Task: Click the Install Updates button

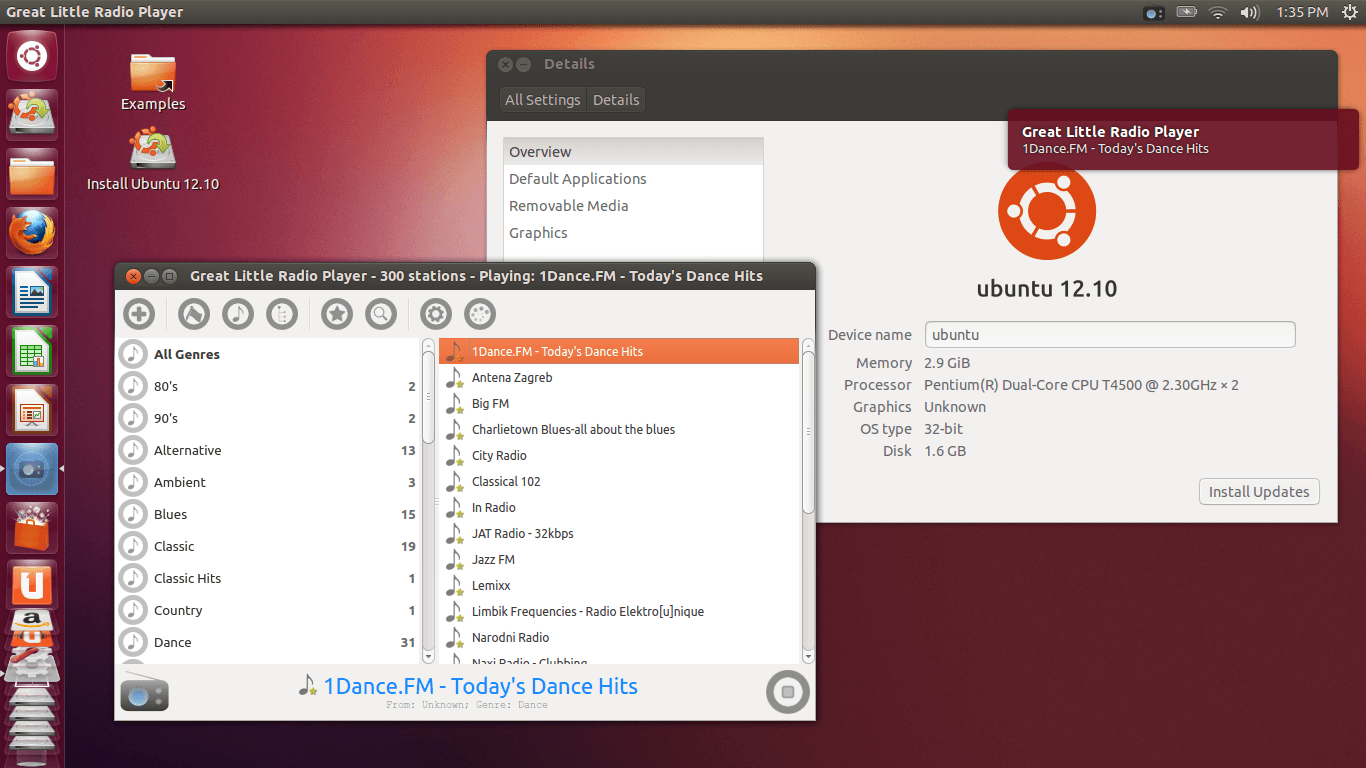Action: (1259, 492)
